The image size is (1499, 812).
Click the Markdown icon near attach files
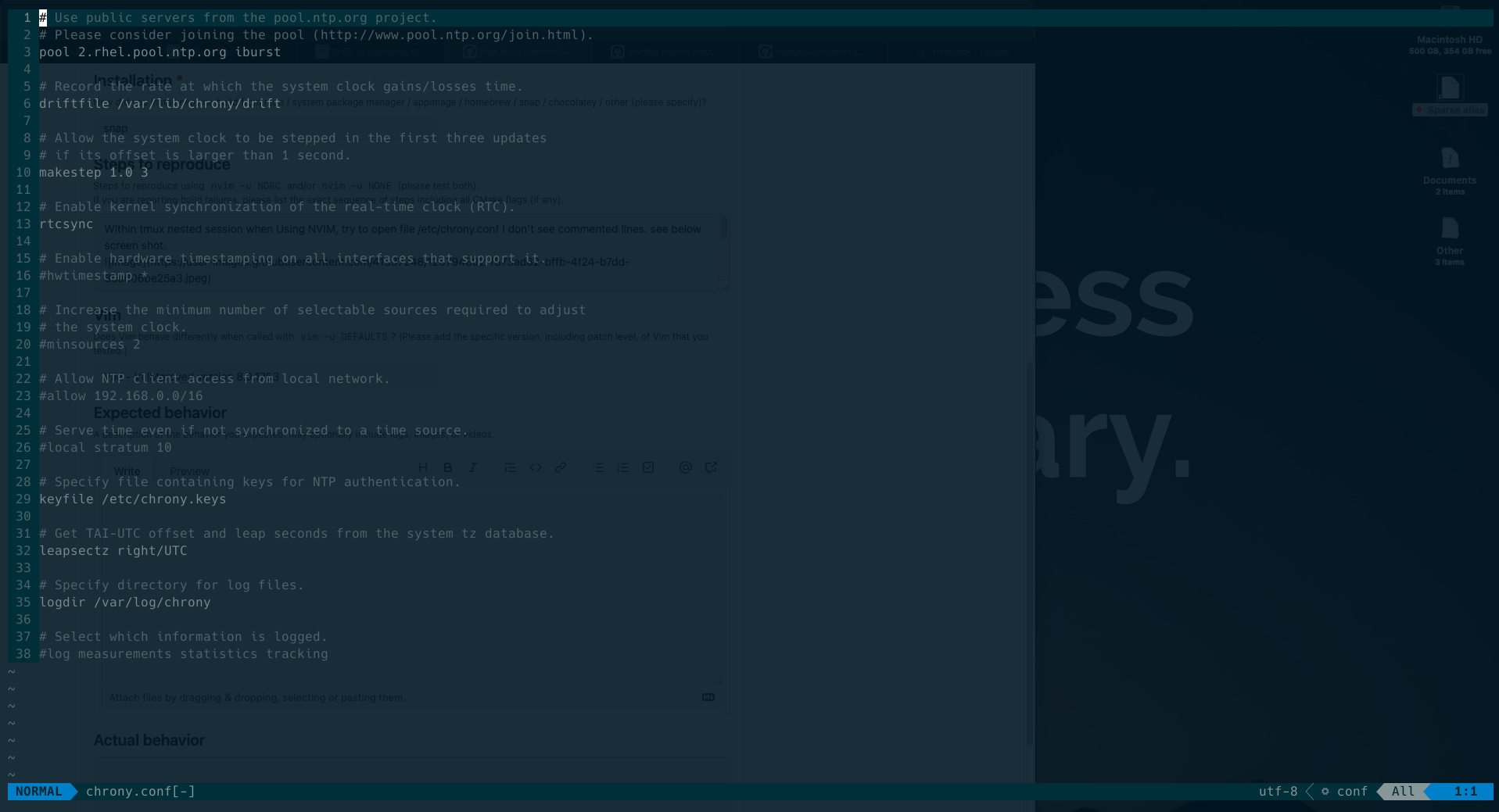point(708,697)
